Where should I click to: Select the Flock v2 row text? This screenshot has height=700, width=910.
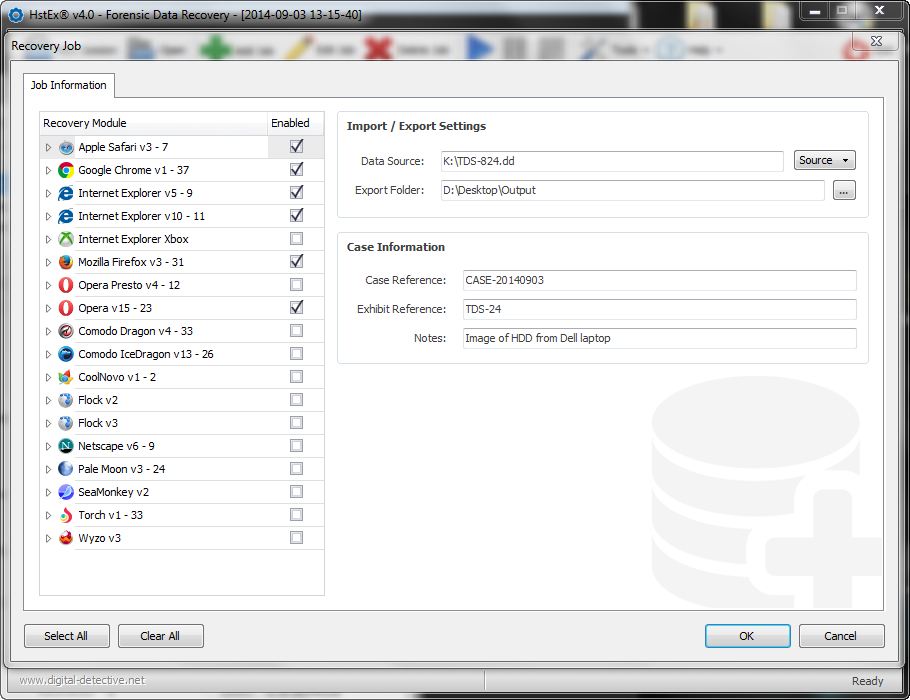[98, 400]
